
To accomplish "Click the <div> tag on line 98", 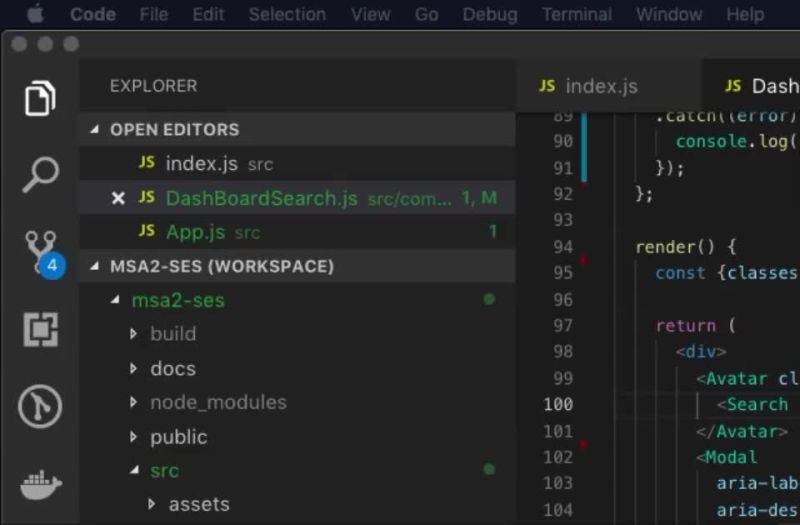I will 701,352.
